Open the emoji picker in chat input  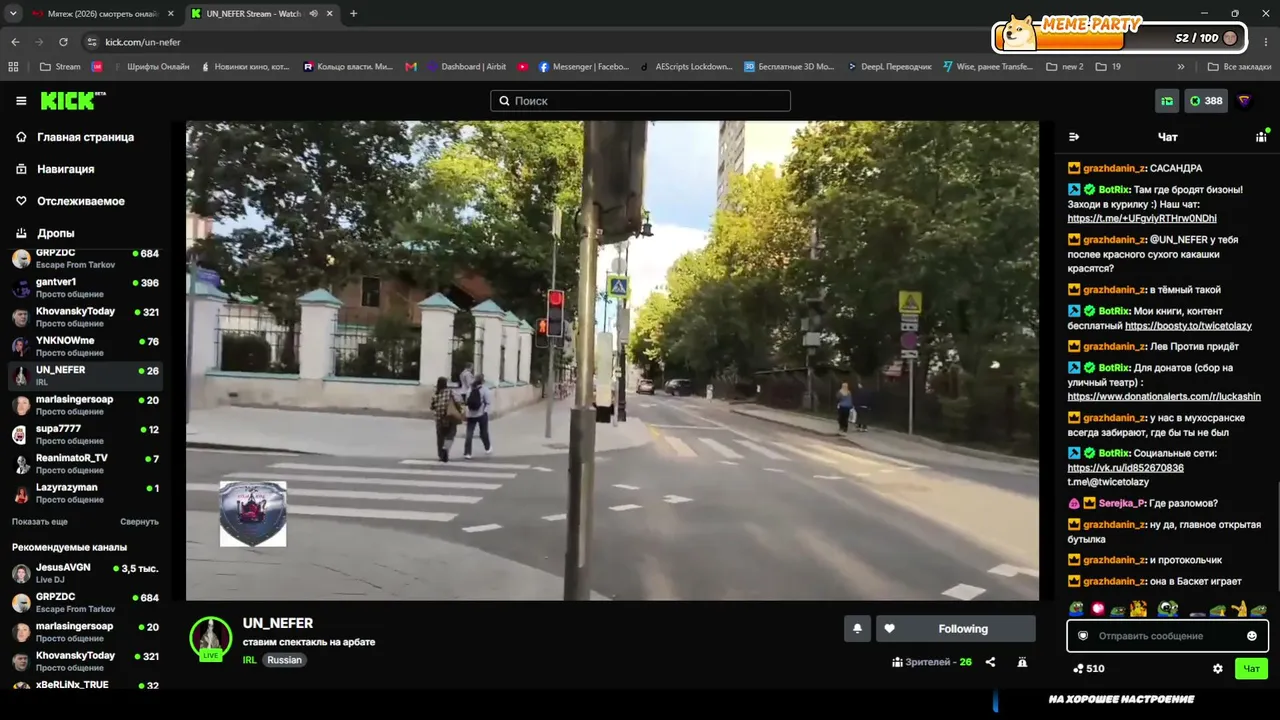(x=1252, y=636)
